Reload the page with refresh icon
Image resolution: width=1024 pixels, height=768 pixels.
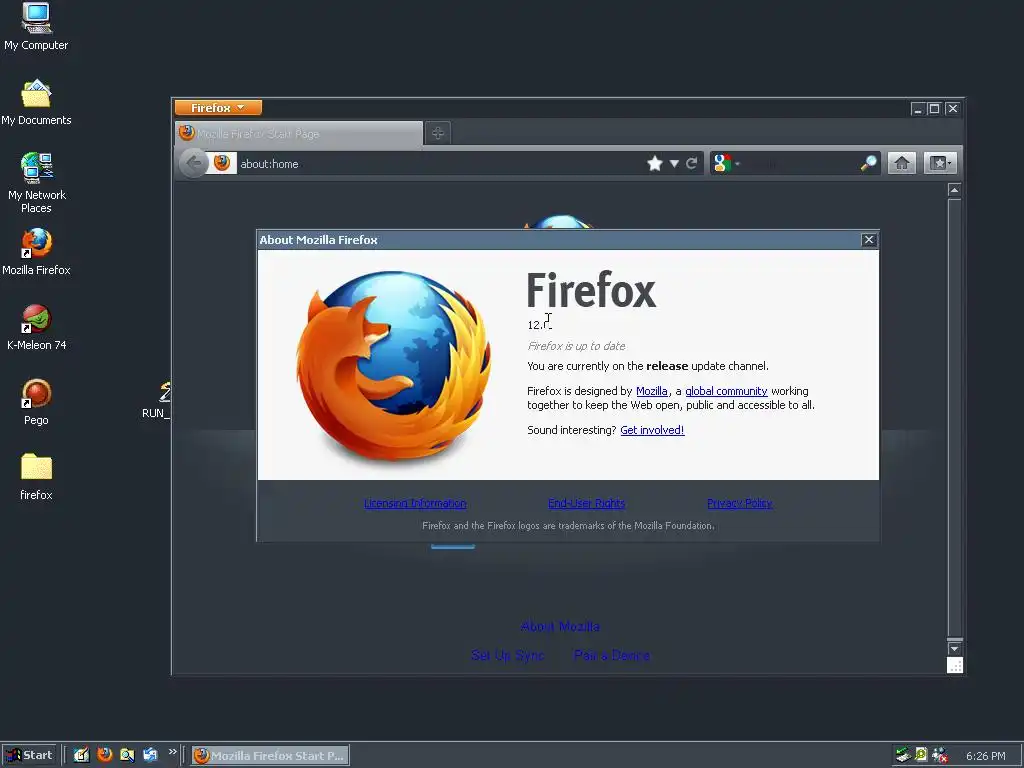[692, 163]
